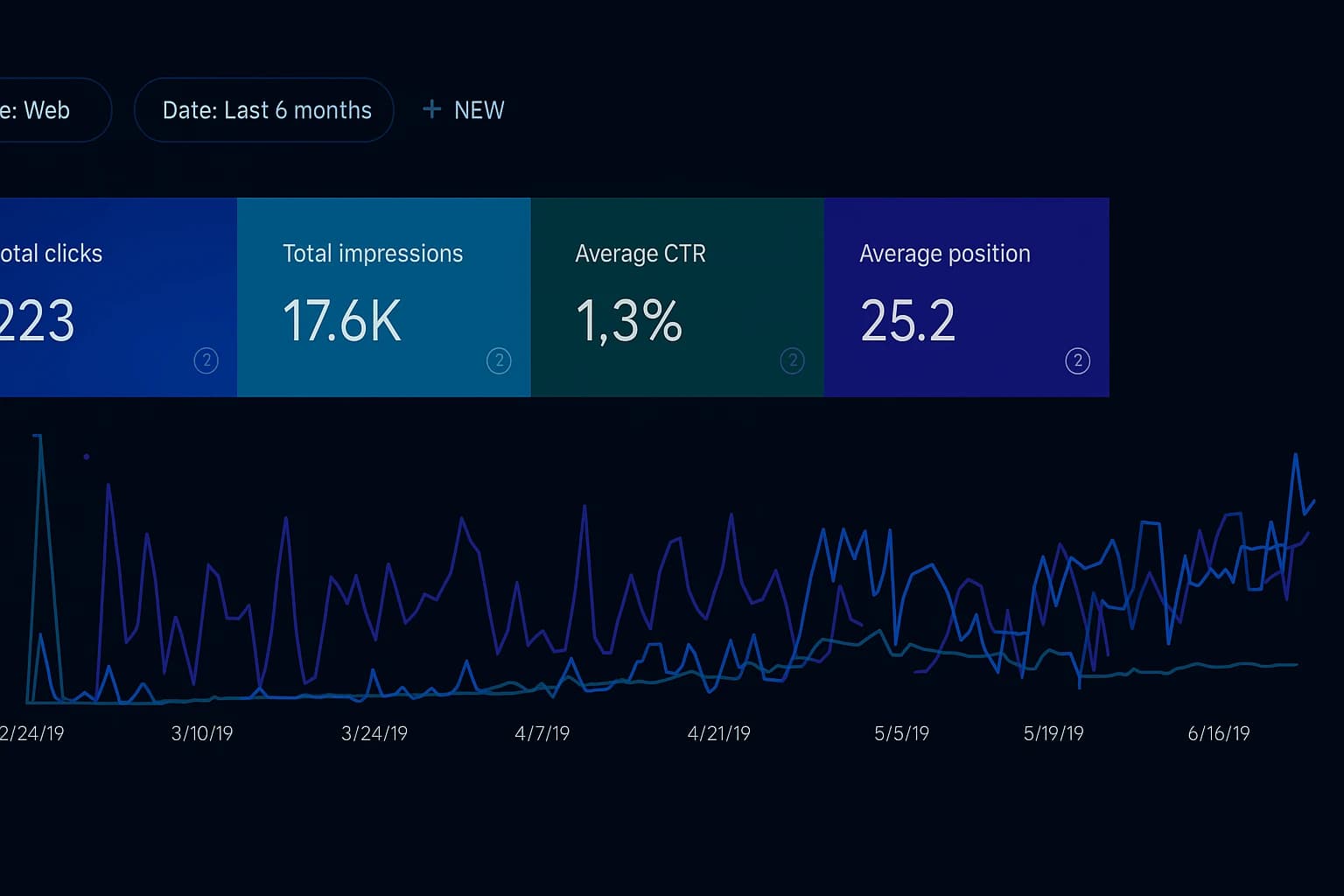Open the Date: Last 6 months filter
1344x896 pixels.
tap(264, 109)
